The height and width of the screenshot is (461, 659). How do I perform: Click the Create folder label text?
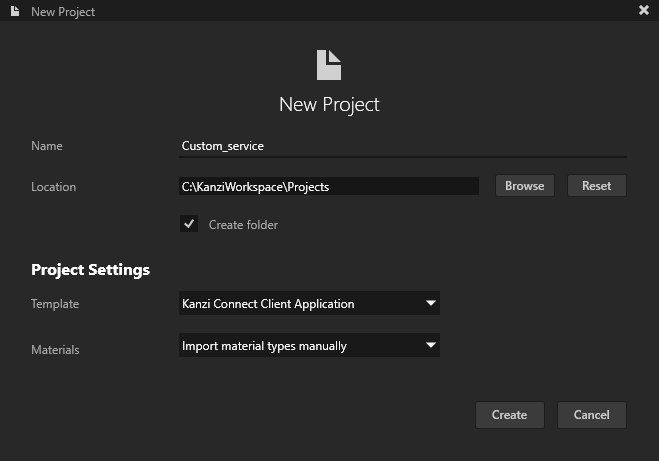[243, 225]
